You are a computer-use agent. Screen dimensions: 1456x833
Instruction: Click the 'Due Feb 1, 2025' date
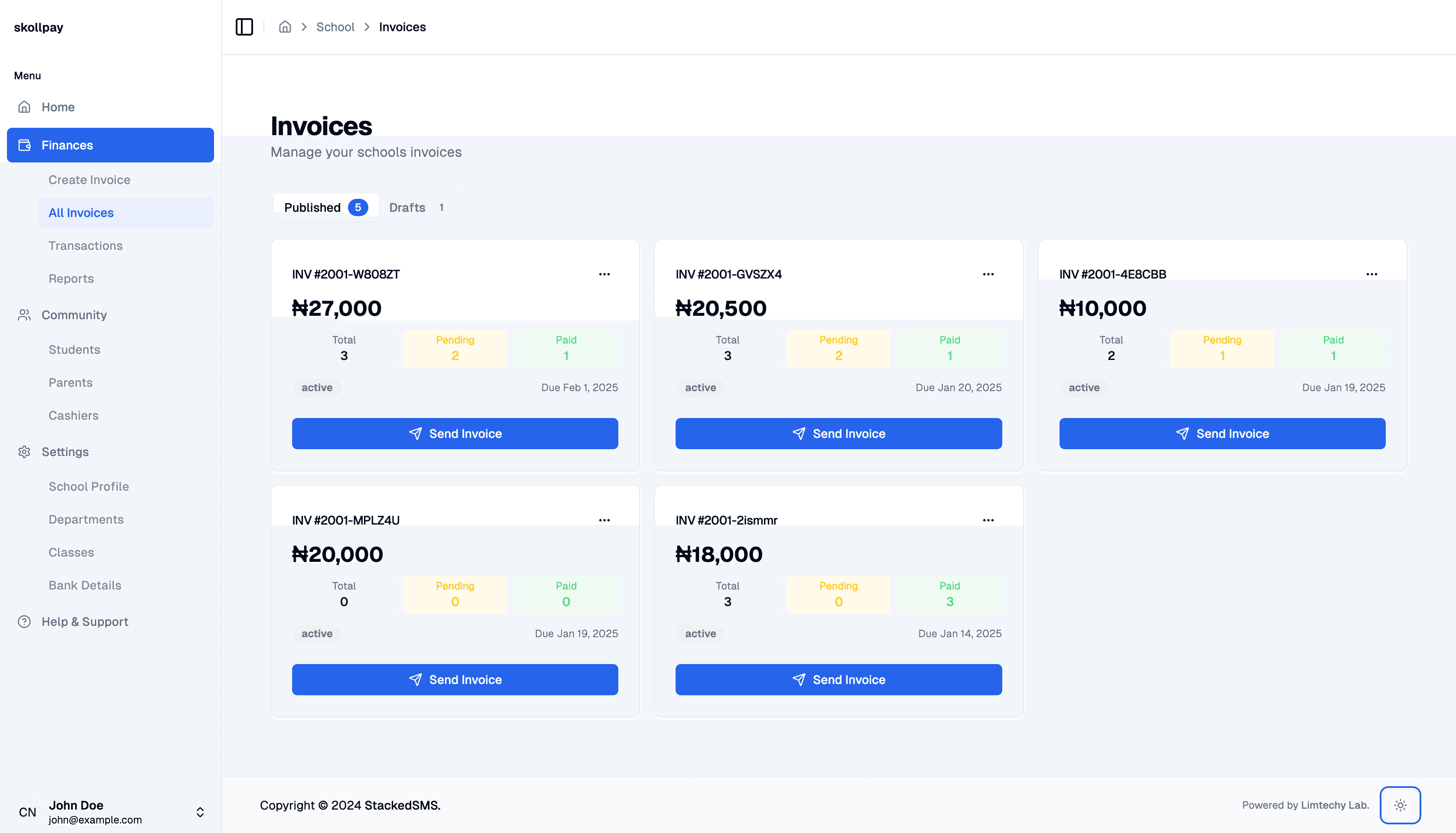click(580, 388)
